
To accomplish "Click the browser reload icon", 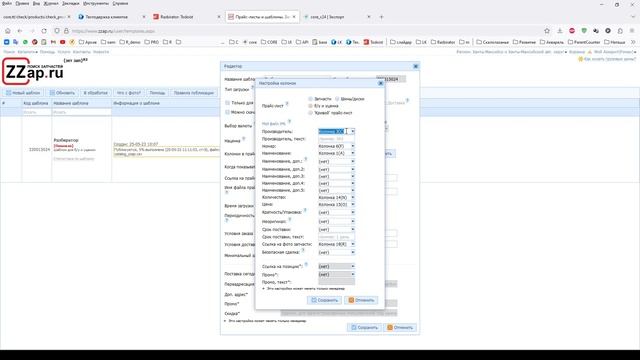I will (44, 31).
